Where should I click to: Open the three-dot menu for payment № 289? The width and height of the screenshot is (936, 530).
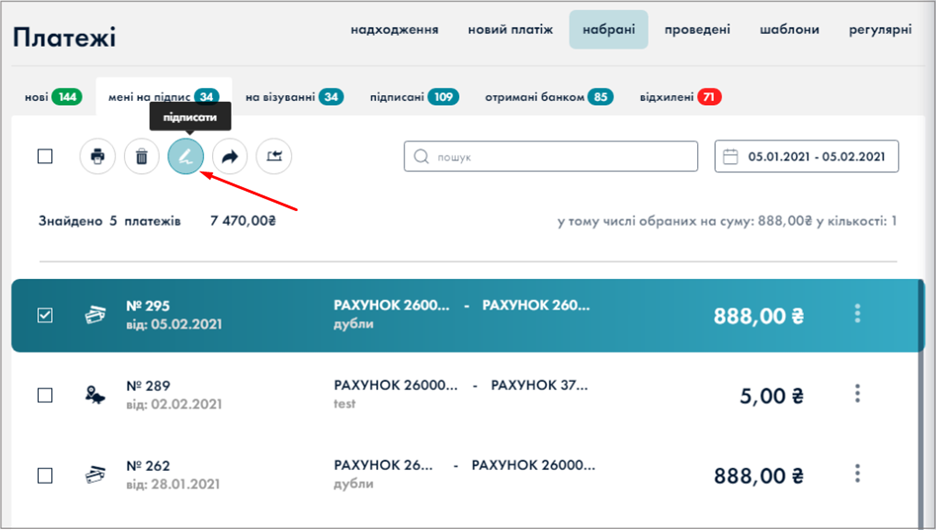857,394
